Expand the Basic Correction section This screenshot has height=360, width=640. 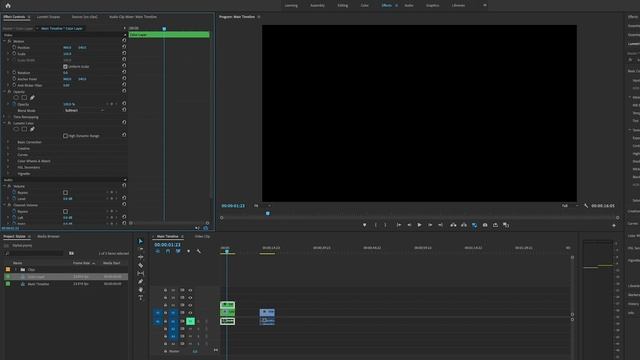pyautogui.click(x=8, y=142)
